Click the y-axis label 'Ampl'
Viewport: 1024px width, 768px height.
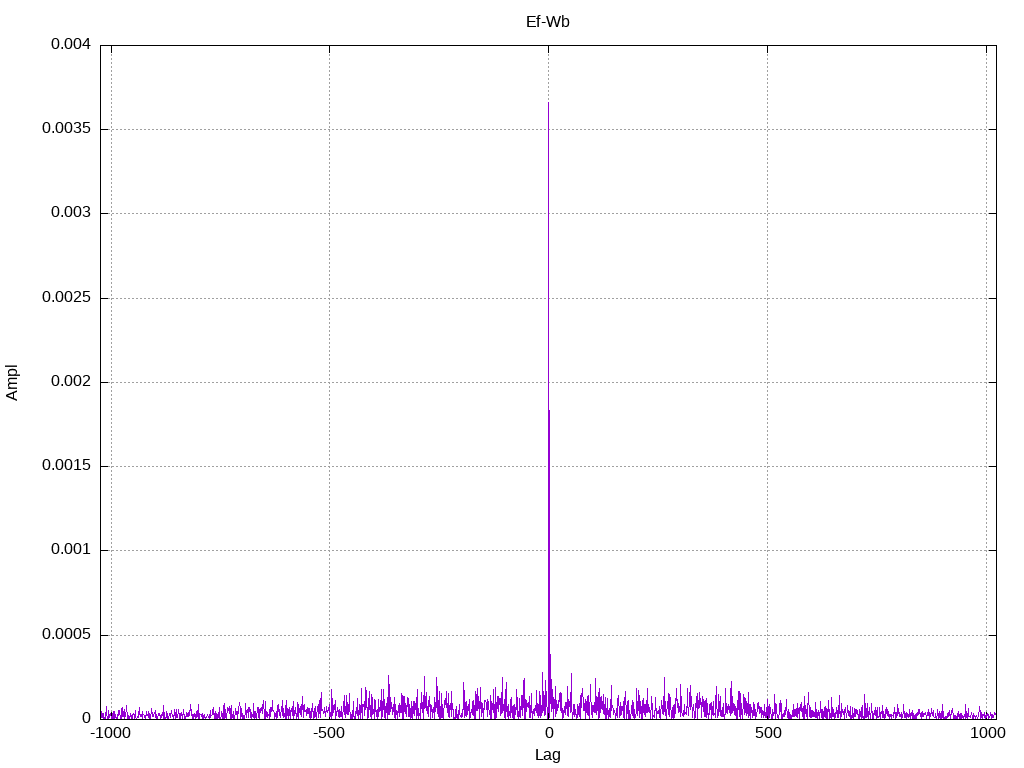tap(12, 383)
